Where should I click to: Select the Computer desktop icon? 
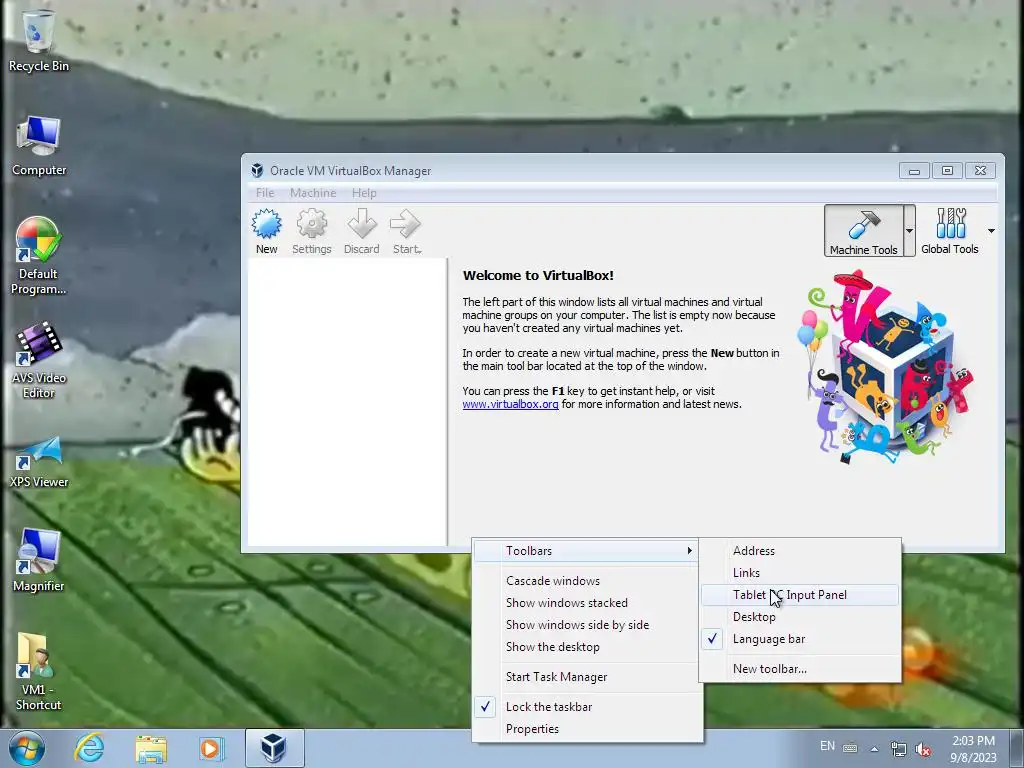pos(39,146)
